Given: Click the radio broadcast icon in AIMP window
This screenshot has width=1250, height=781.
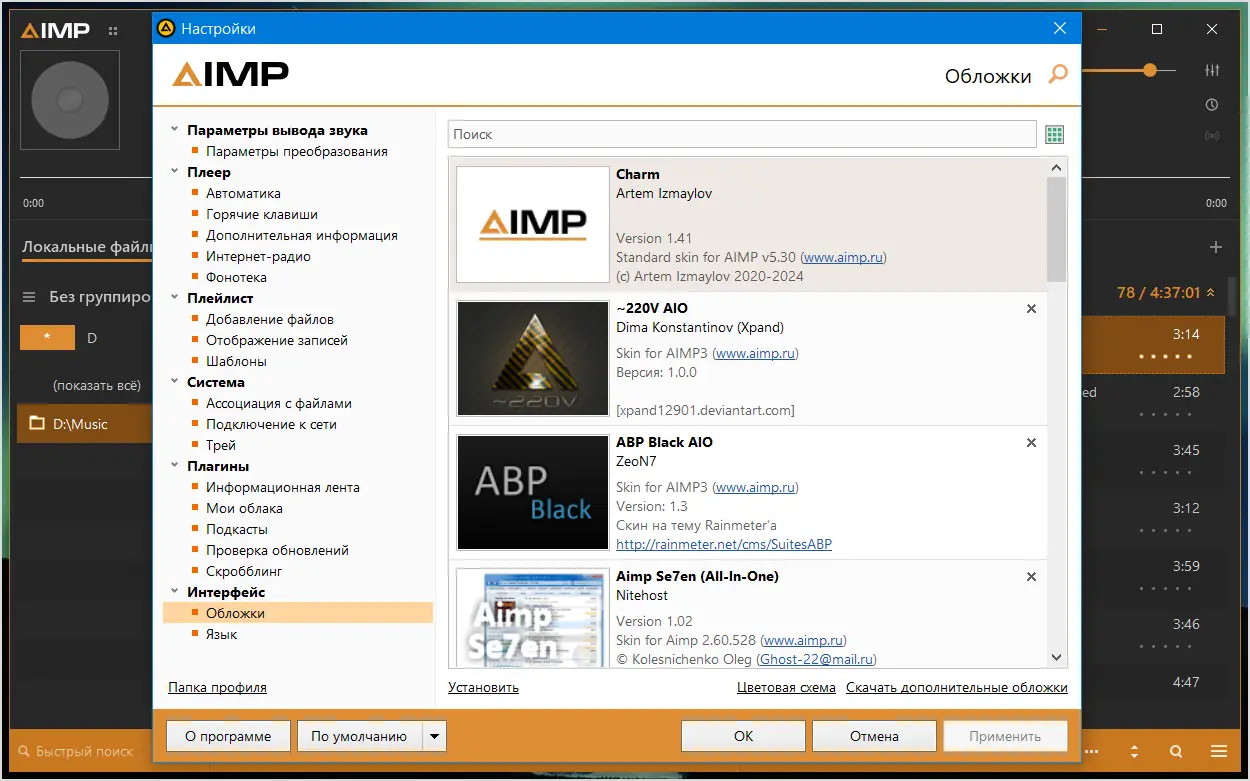Looking at the screenshot, I should tap(1212, 135).
